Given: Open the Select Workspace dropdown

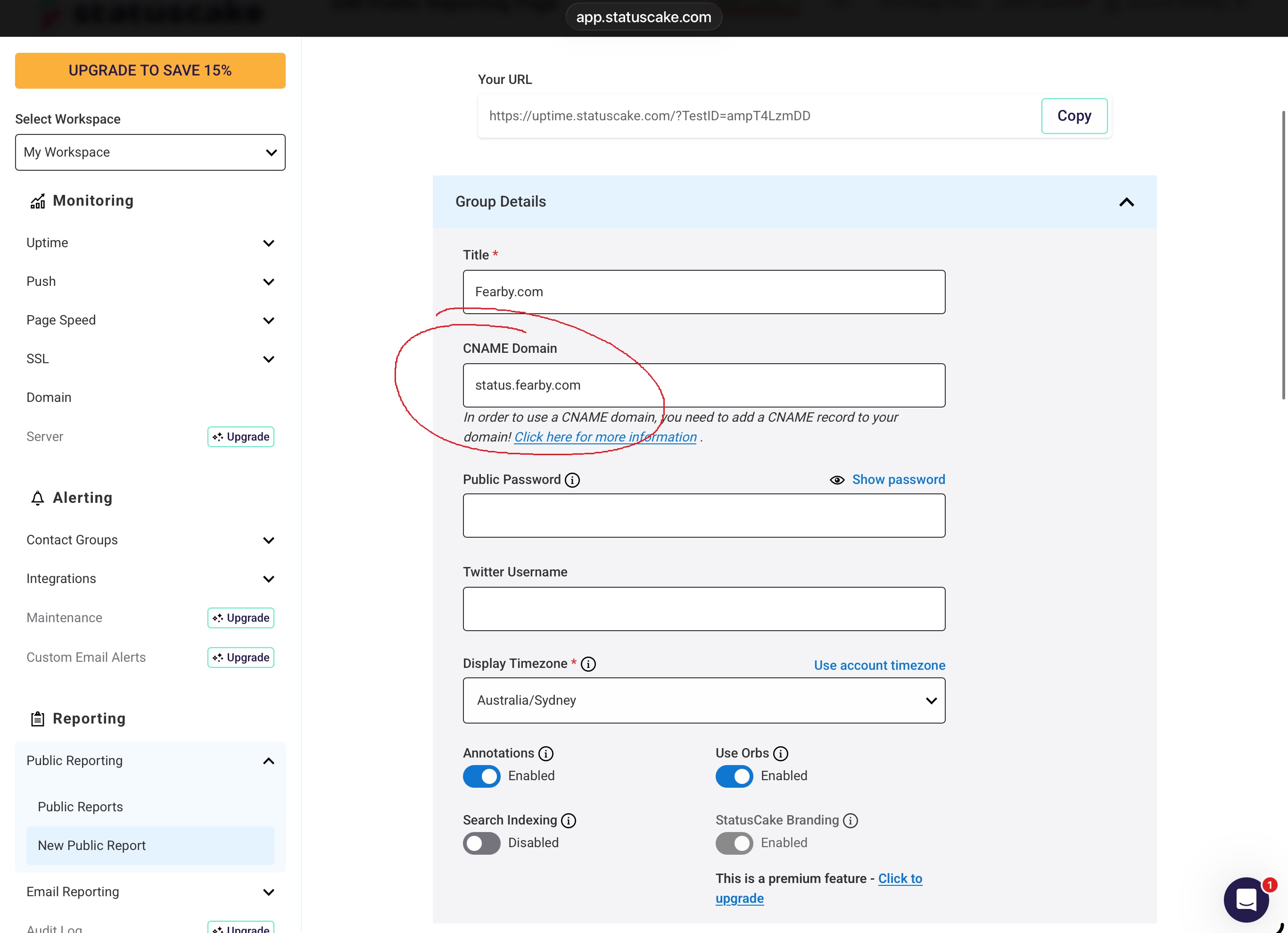Looking at the screenshot, I should pyautogui.click(x=150, y=152).
